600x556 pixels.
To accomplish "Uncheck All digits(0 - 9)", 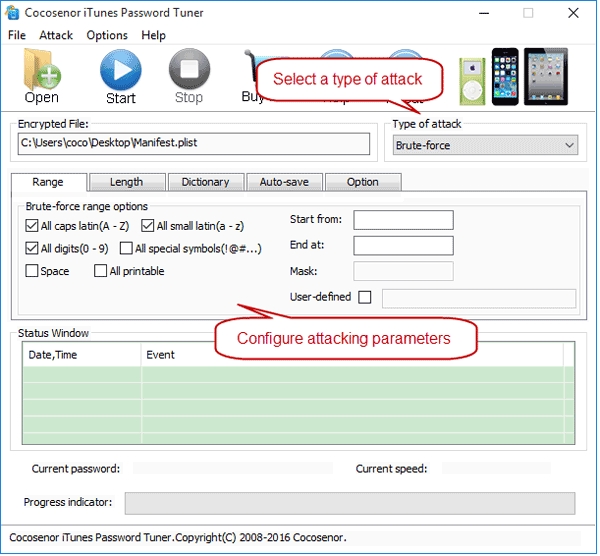I will point(31,248).
